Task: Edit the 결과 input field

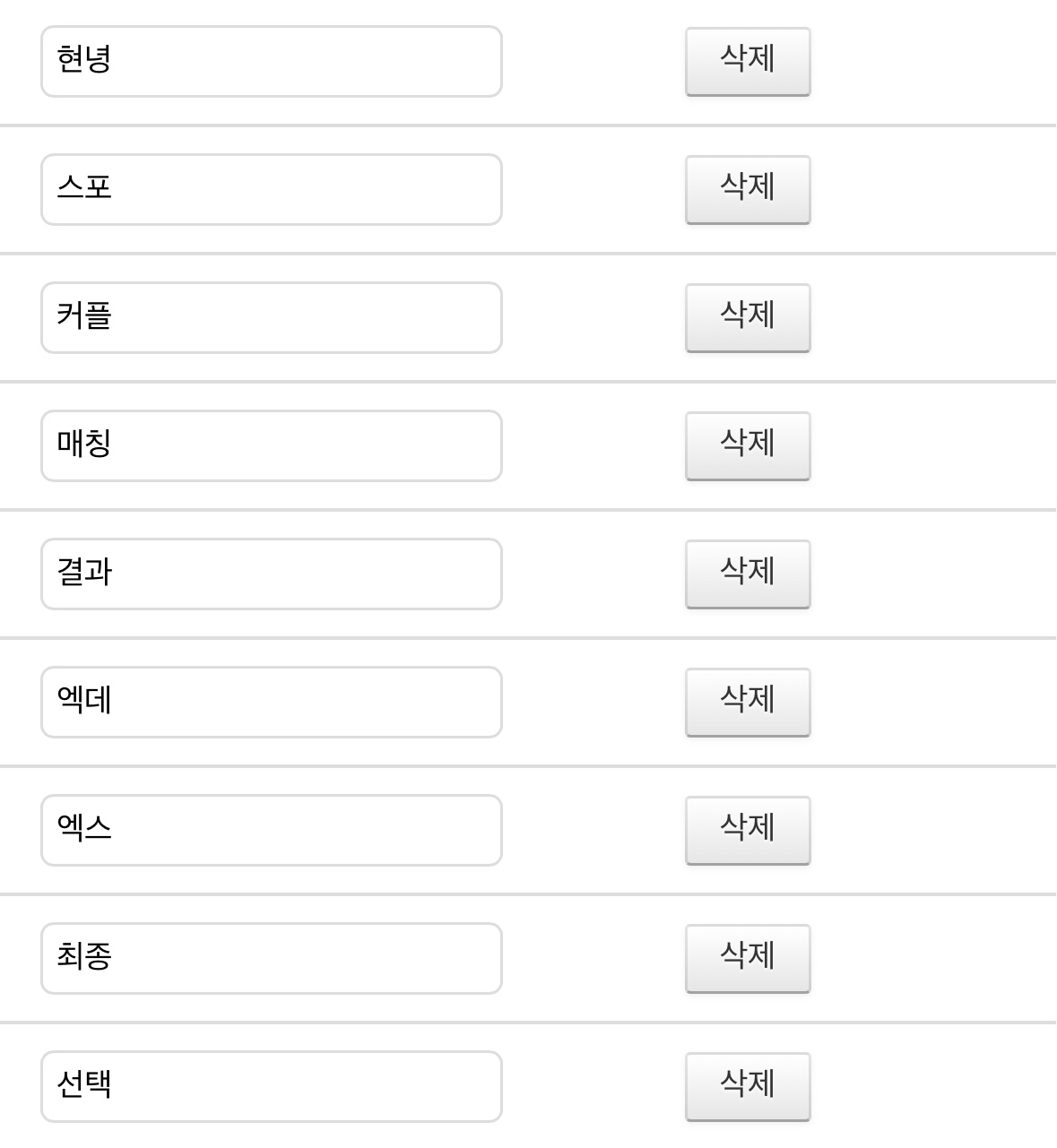Action: [x=271, y=574]
